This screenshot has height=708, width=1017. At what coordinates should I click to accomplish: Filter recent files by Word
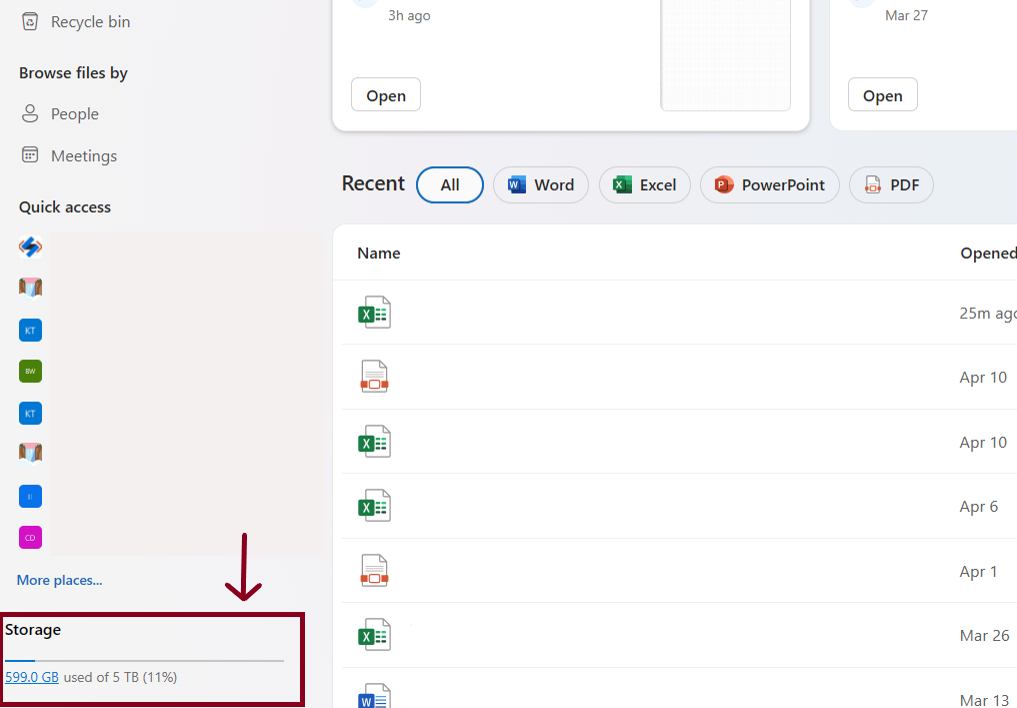541,185
